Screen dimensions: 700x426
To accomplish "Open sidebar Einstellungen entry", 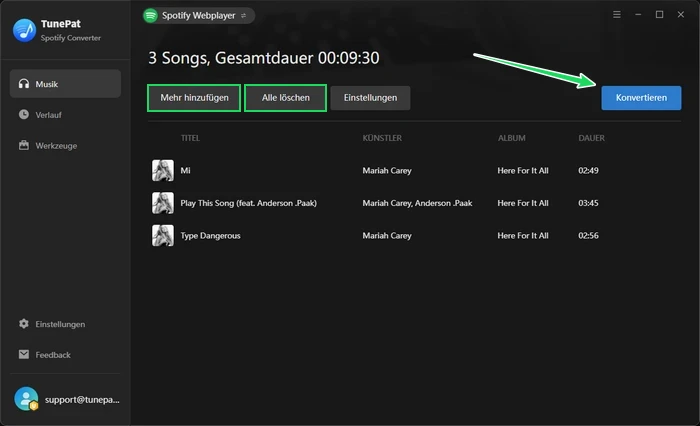I will click(65, 324).
